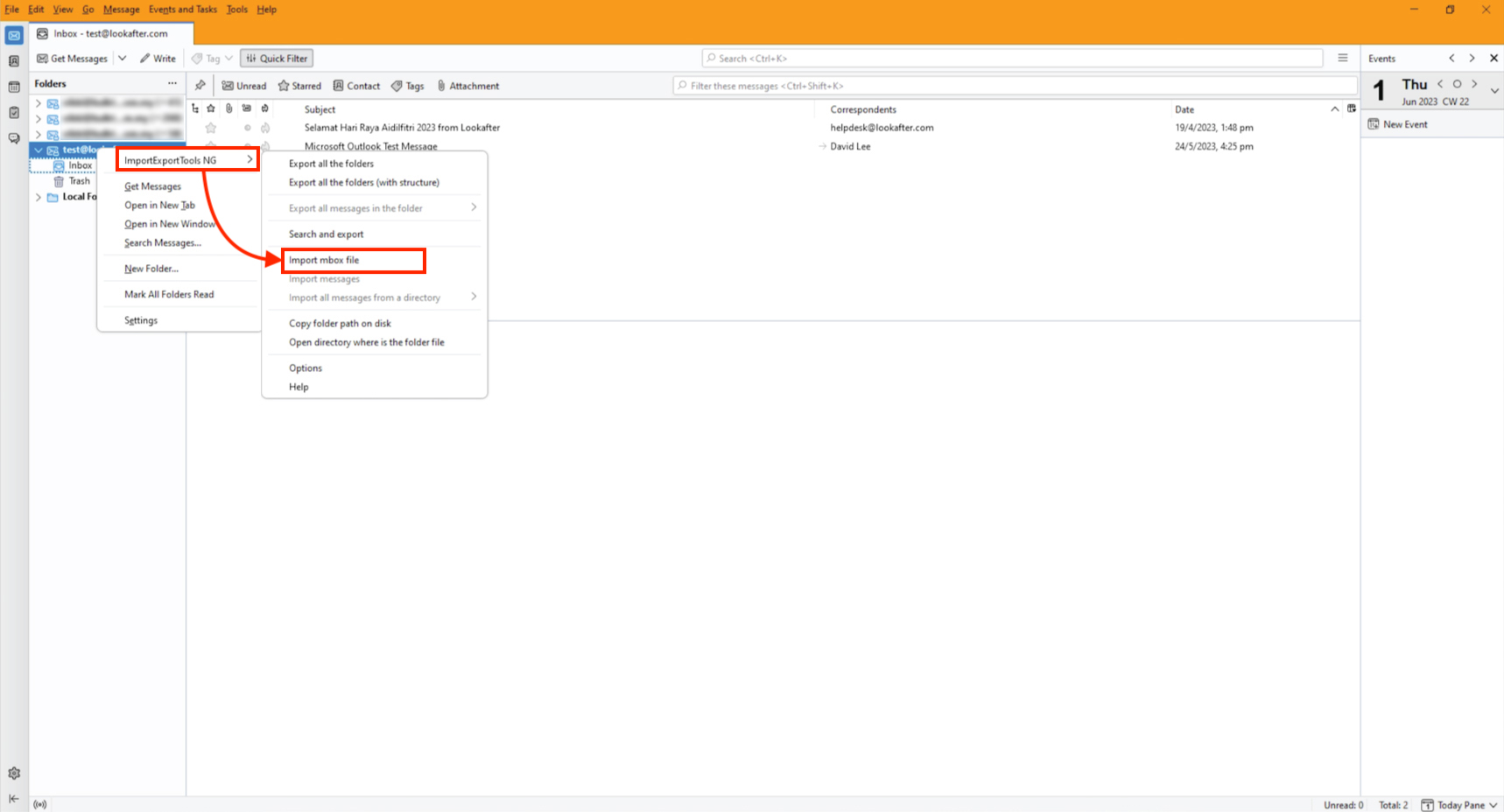The height and width of the screenshot is (812, 1504).
Task: Toggle the Attachment quick filter
Action: pyautogui.click(x=468, y=86)
